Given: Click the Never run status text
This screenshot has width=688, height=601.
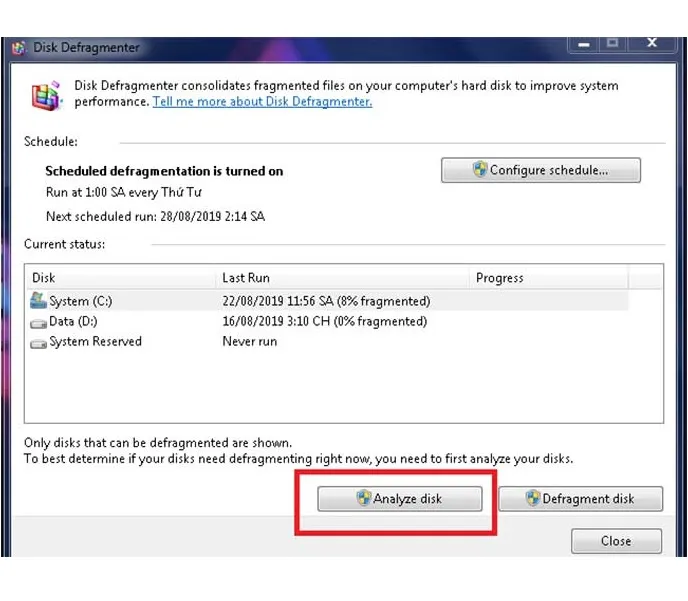Looking at the screenshot, I should click(x=250, y=341).
